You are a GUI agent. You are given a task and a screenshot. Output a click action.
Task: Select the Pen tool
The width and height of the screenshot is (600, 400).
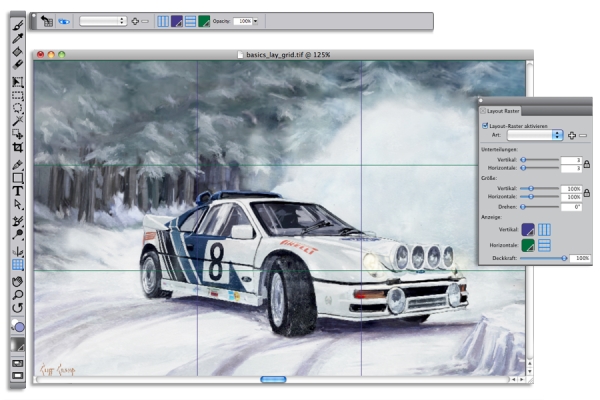click(18, 165)
